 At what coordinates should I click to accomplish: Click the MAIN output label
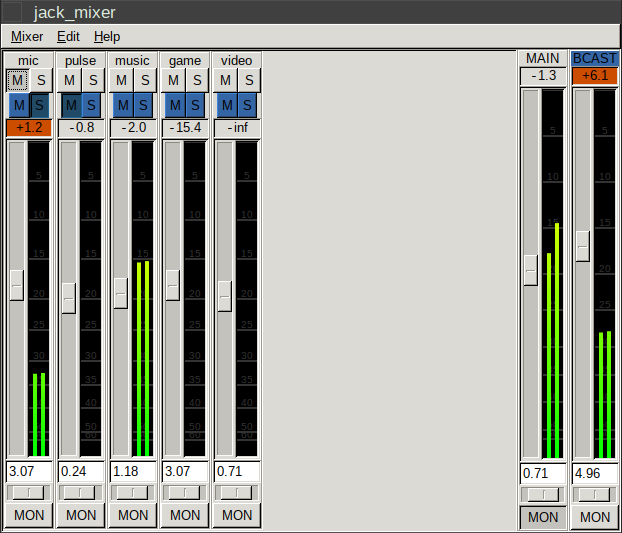[543, 59]
